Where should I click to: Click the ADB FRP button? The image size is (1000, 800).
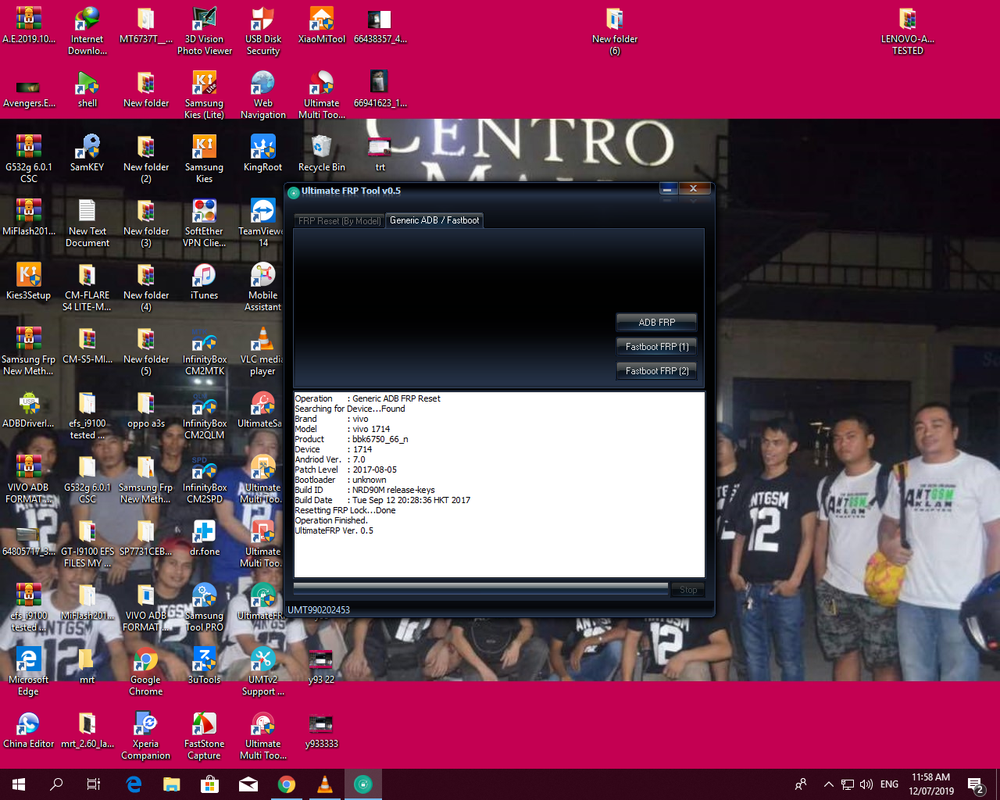[x=656, y=322]
